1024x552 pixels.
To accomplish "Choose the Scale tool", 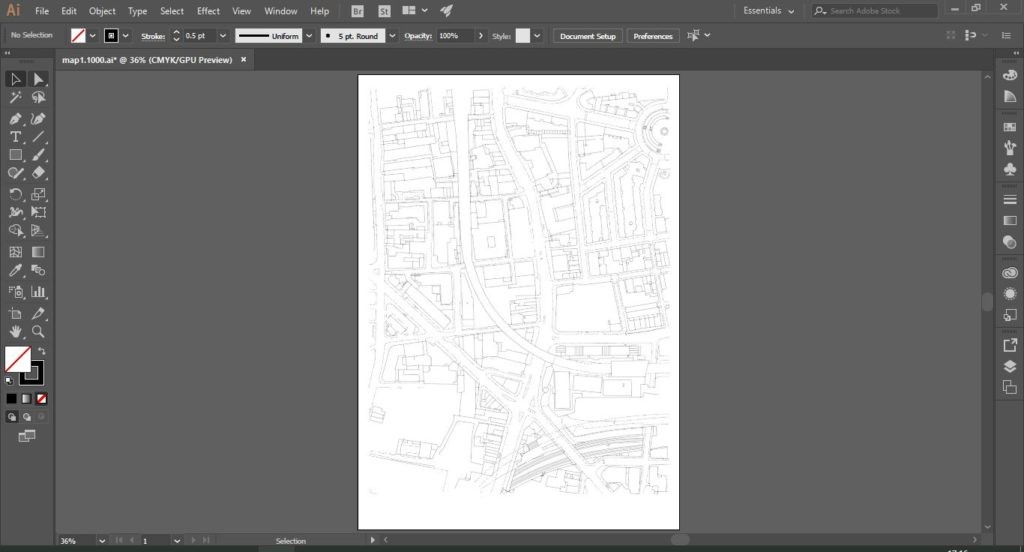I will [38, 194].
